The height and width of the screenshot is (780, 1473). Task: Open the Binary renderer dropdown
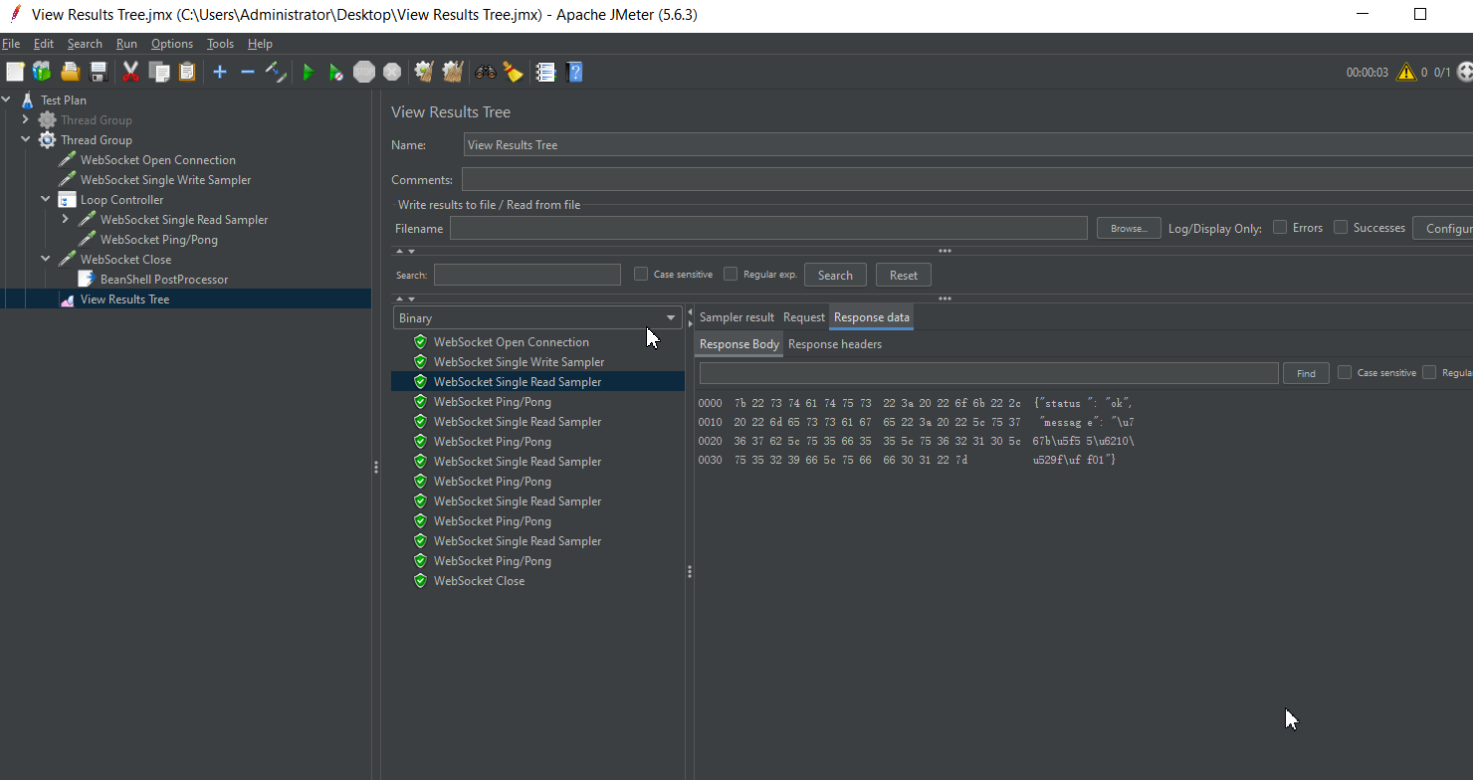click(x=537, y=318)
